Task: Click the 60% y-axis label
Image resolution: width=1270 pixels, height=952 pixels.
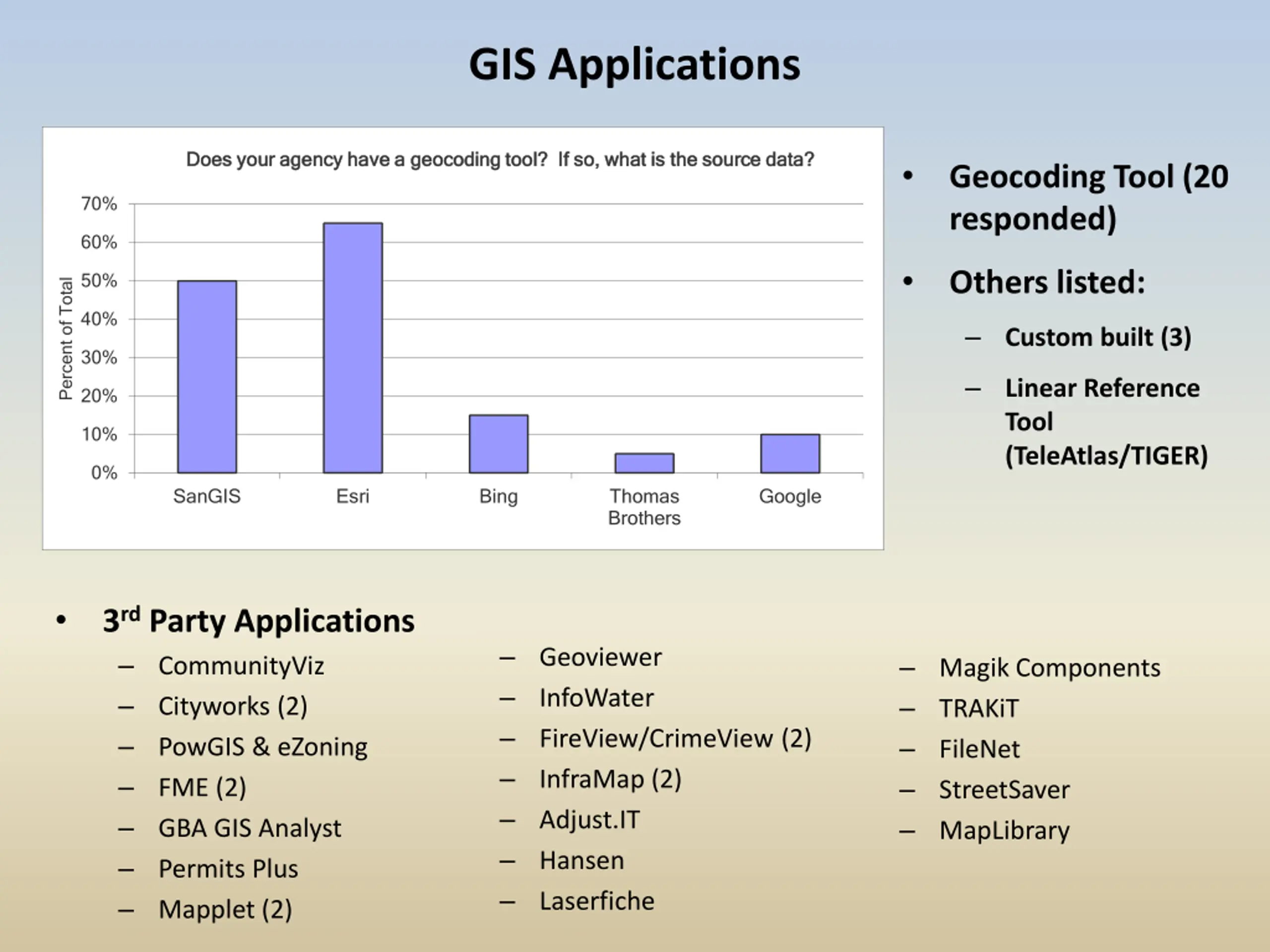Action: [x=99, y=242]
